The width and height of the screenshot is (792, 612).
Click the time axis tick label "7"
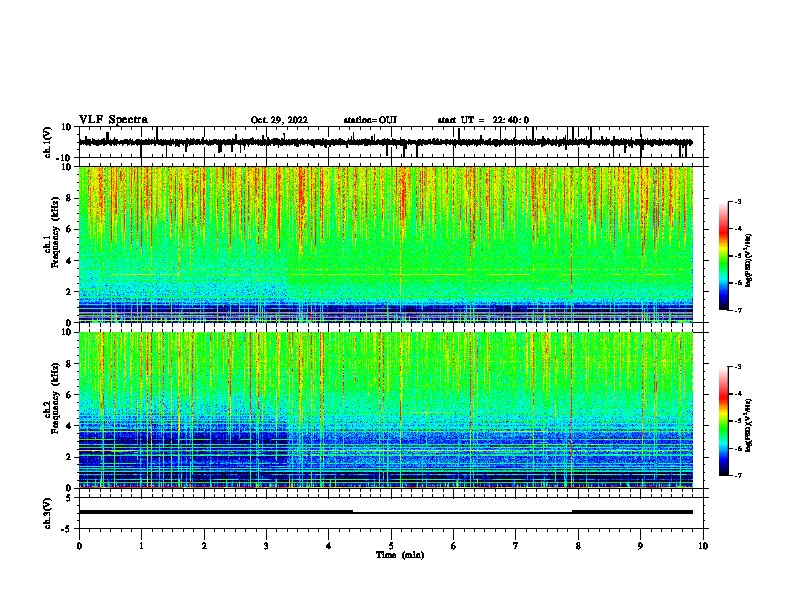pyautogui.click(x=516, y=546)
